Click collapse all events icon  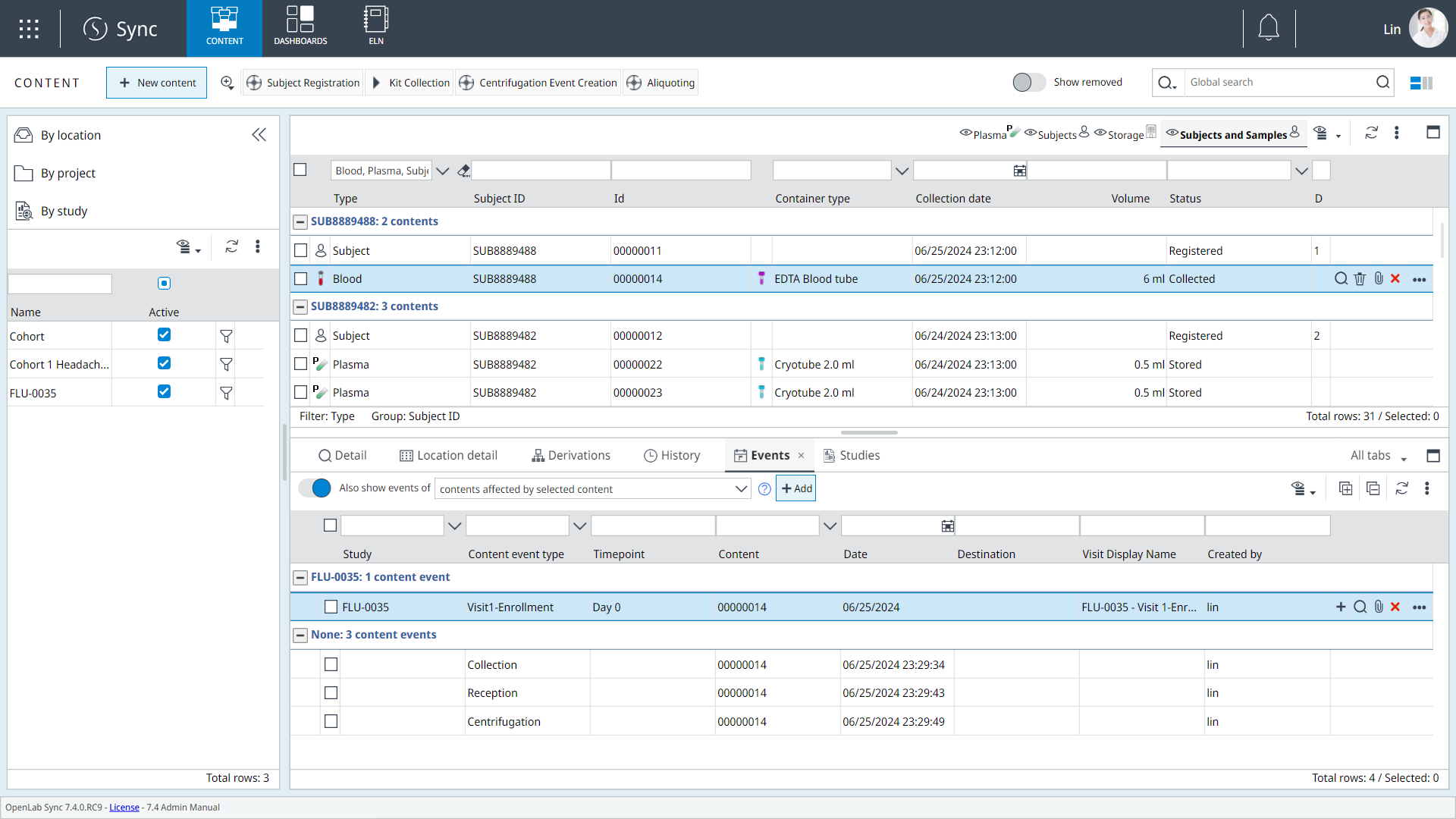point(1373,489)
